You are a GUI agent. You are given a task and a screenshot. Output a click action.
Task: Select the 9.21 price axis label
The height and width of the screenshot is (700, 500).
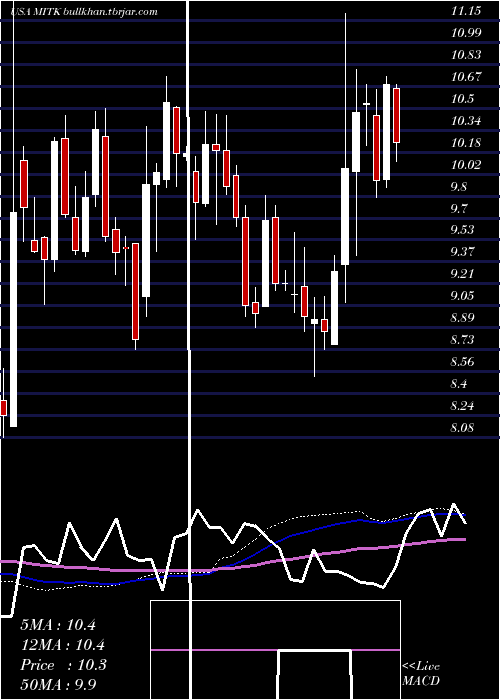coord(462,273)
